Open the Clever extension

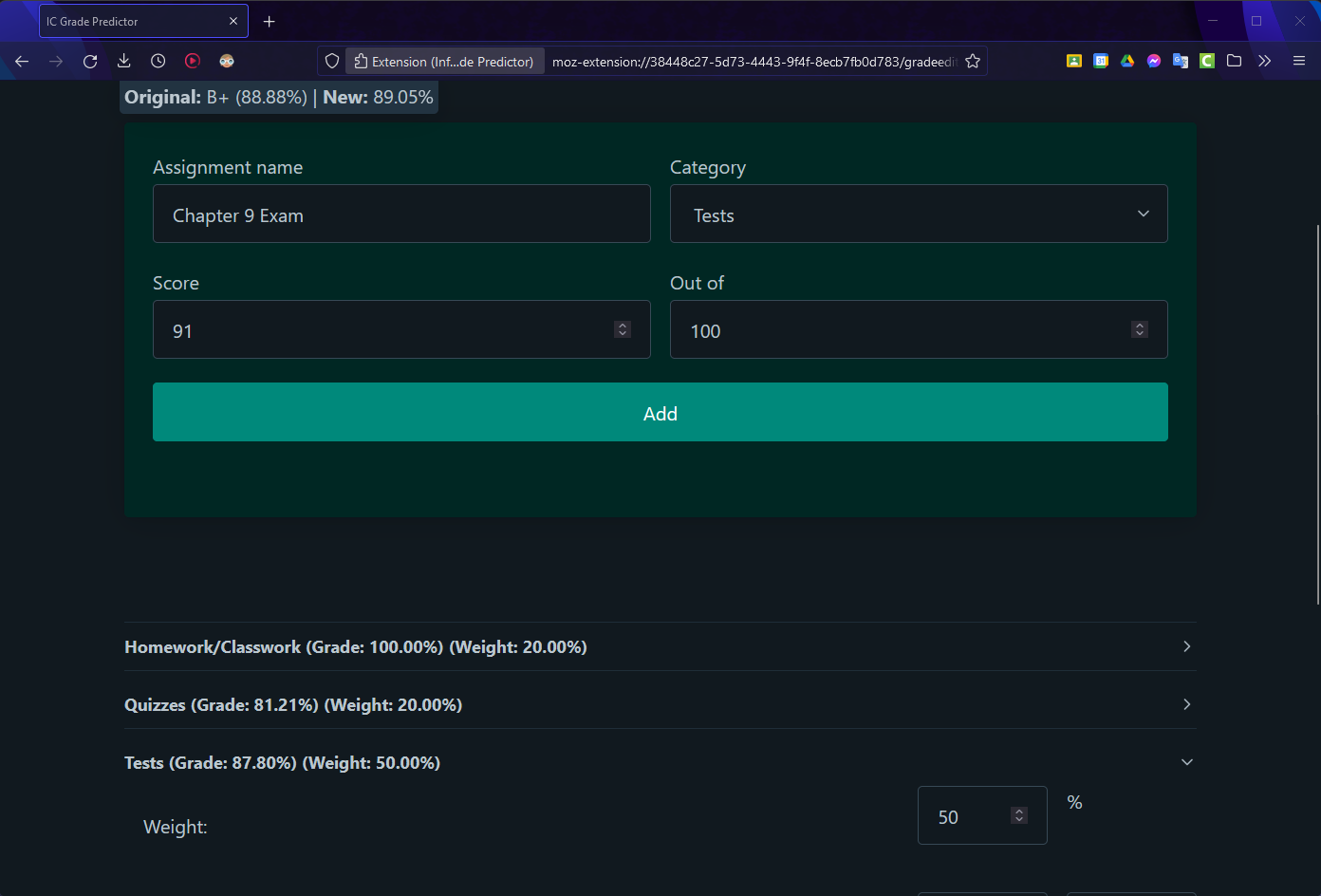click(1206, 61)
